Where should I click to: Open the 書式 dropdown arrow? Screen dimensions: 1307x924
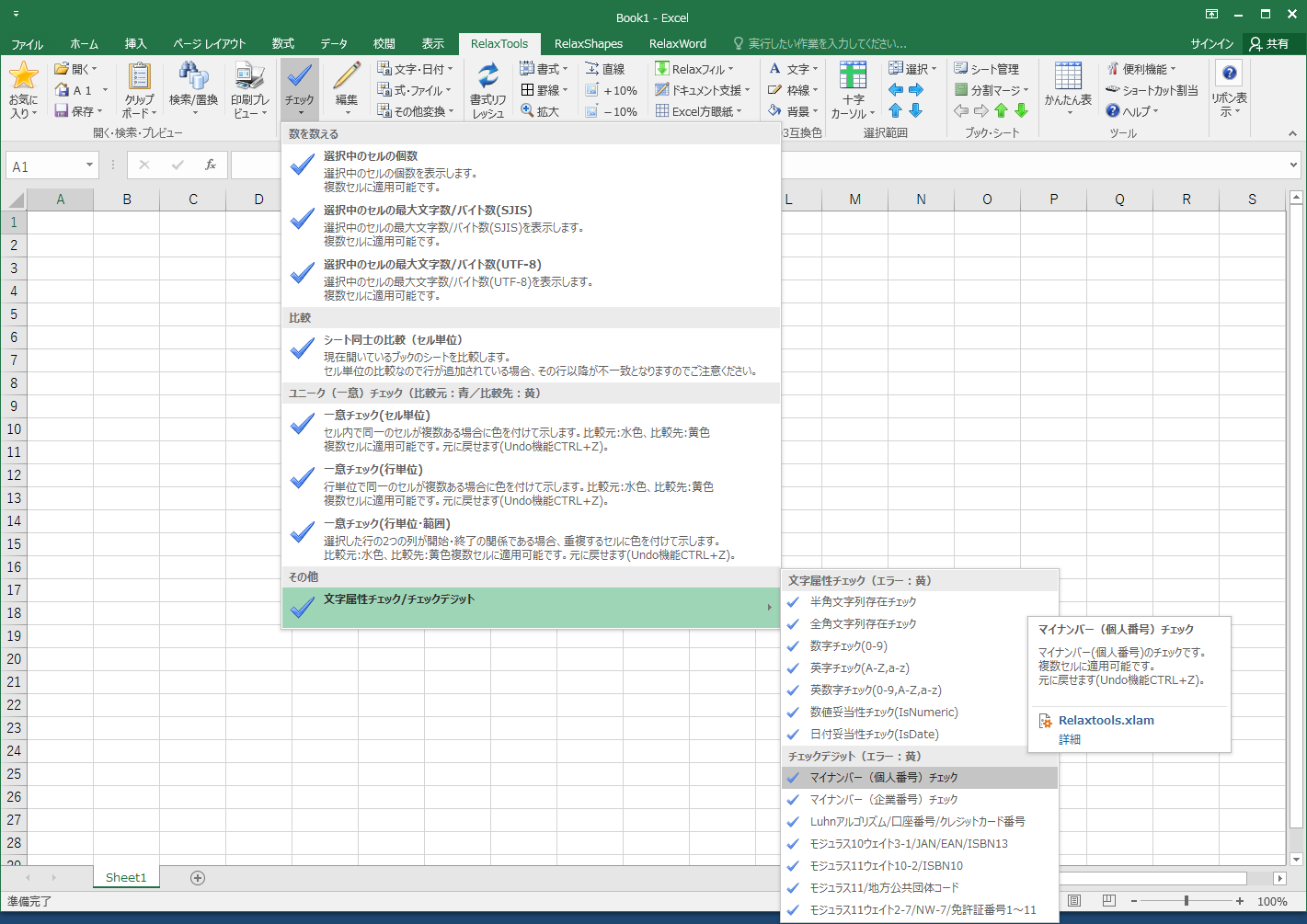pos(565,67)
